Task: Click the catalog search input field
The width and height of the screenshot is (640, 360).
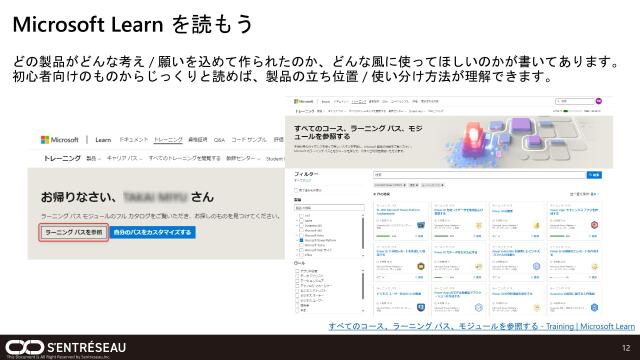Action: 480,175
